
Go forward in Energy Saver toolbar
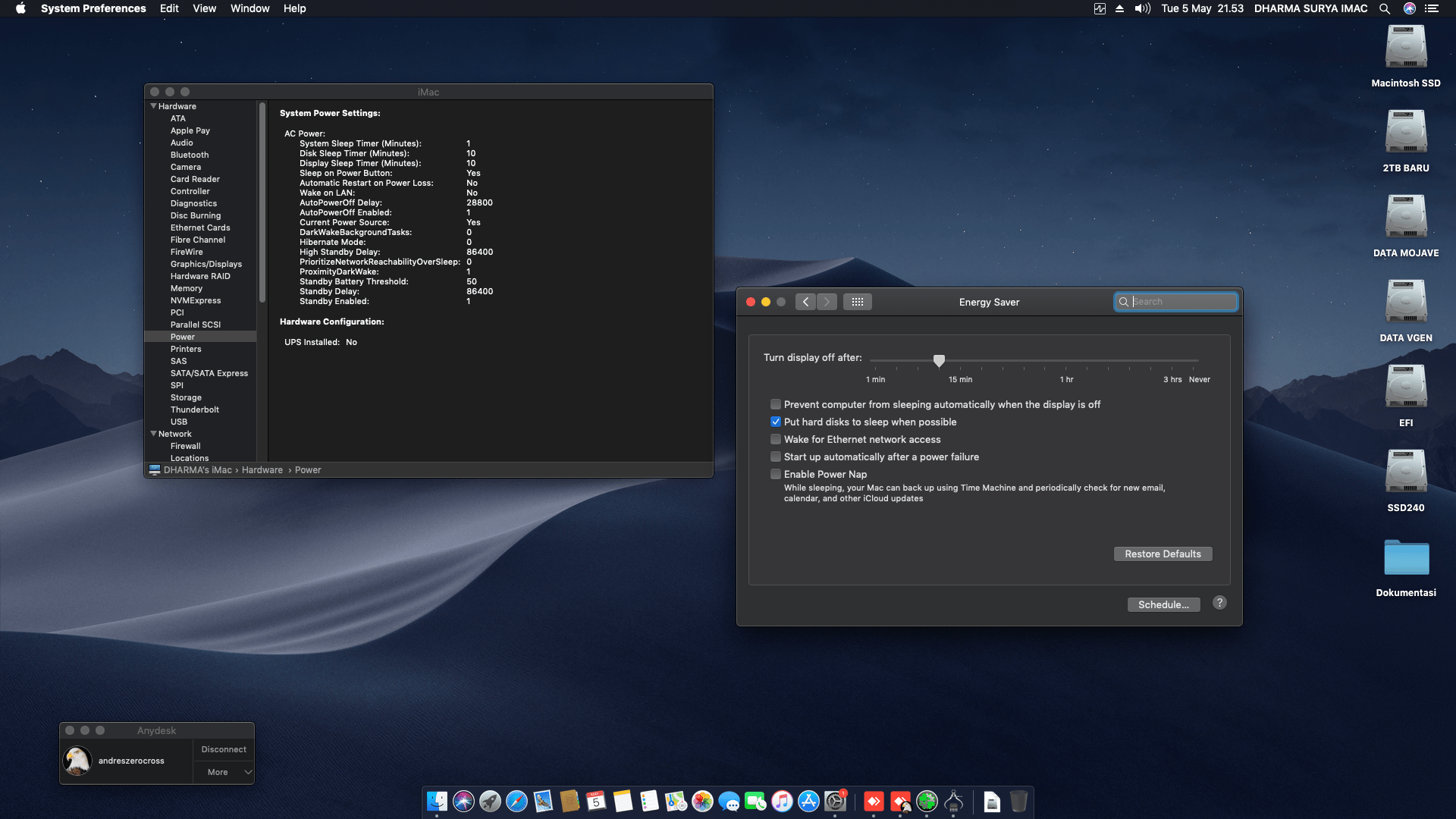pyautogui.click(x=827, y=302)
